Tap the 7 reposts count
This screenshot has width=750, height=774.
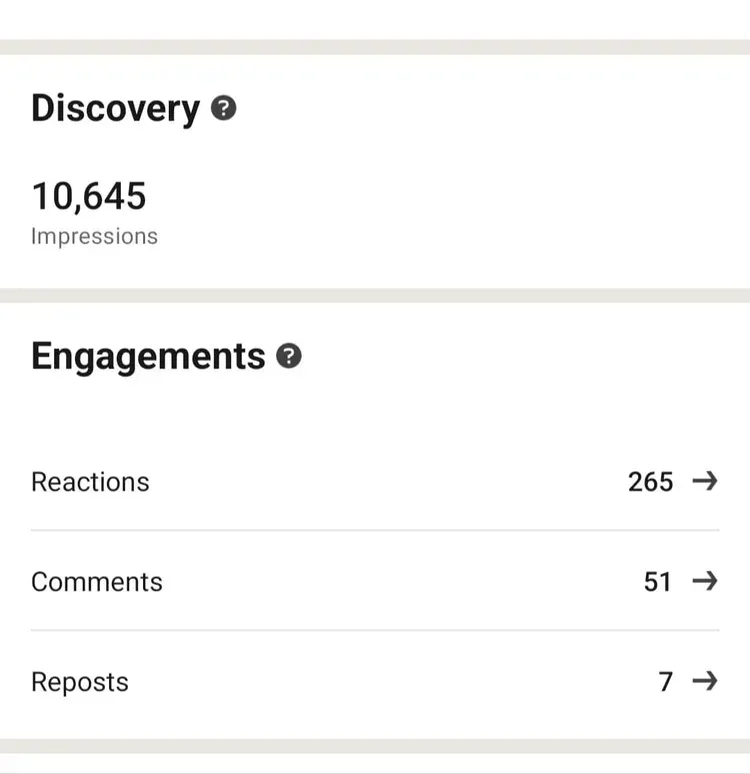tap(665, 682)
